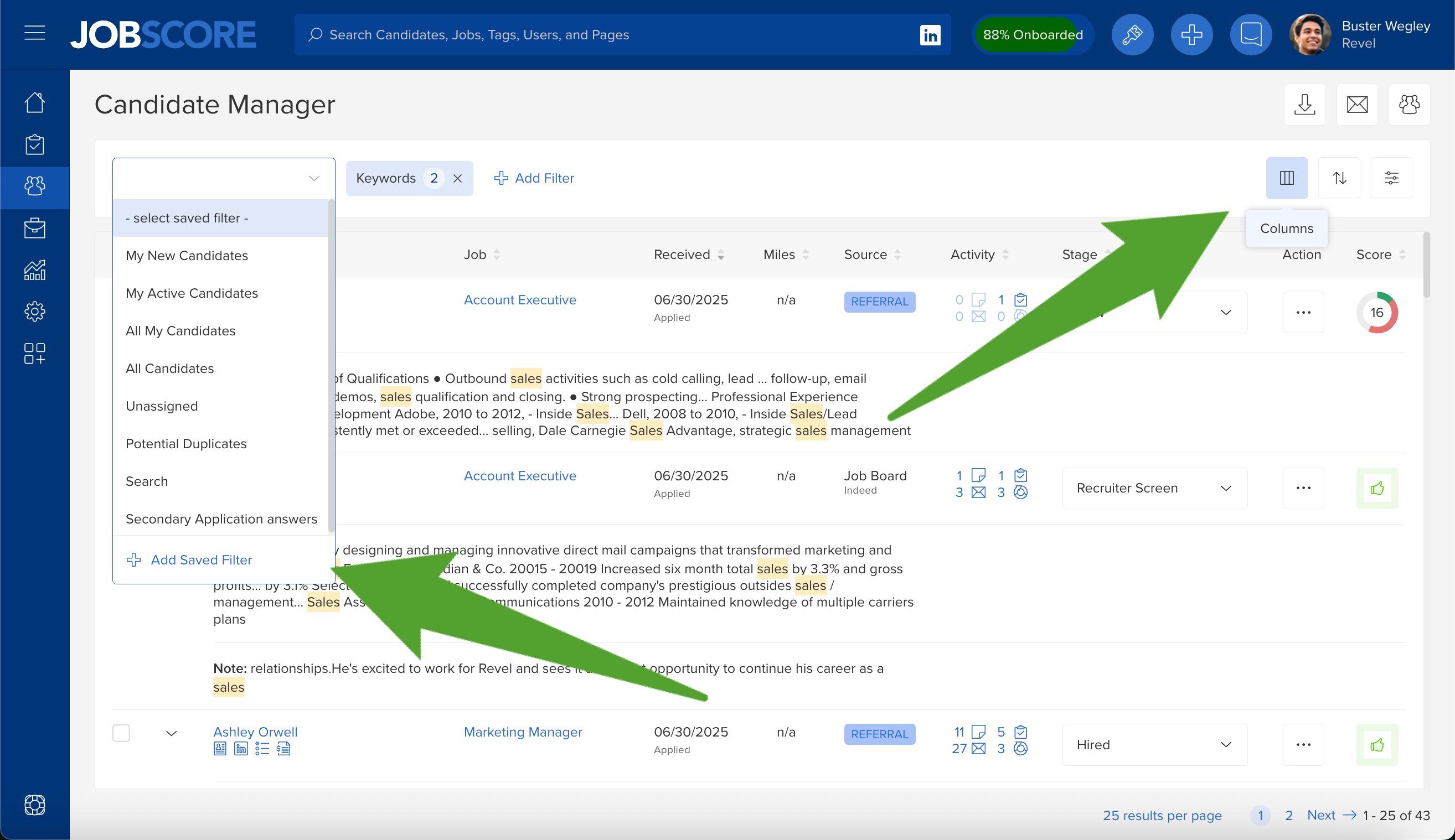The image size is (1455, 840).
Task: Open Marketing Manager job link
Action: click(x=523, y=732)
